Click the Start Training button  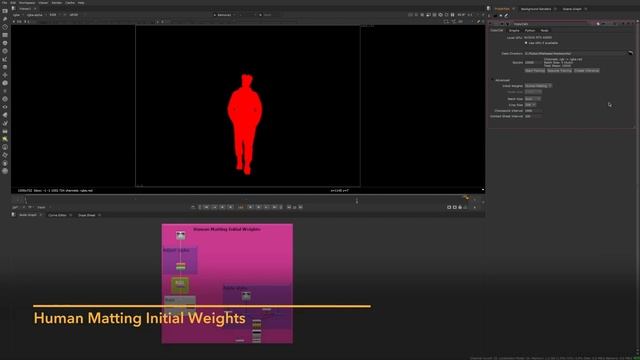click(x=535, y=71)
